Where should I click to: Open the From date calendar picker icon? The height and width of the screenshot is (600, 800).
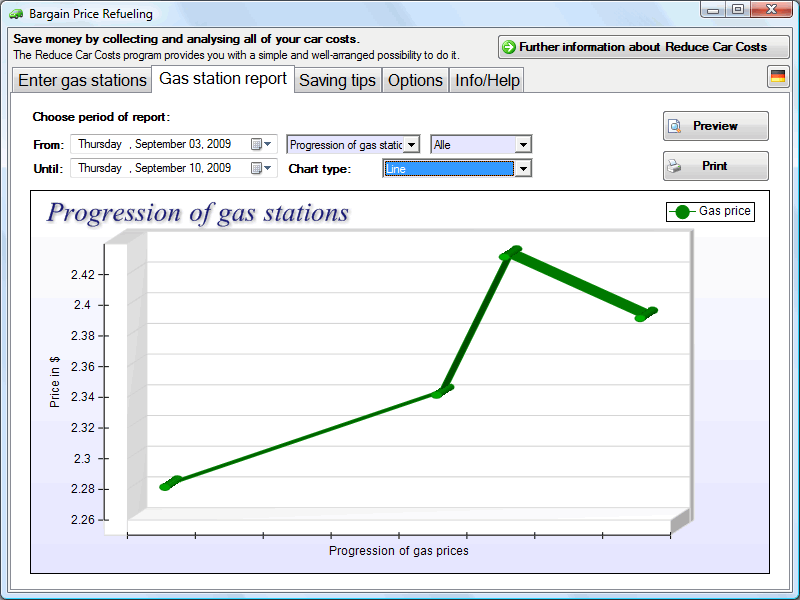(259, 145)
